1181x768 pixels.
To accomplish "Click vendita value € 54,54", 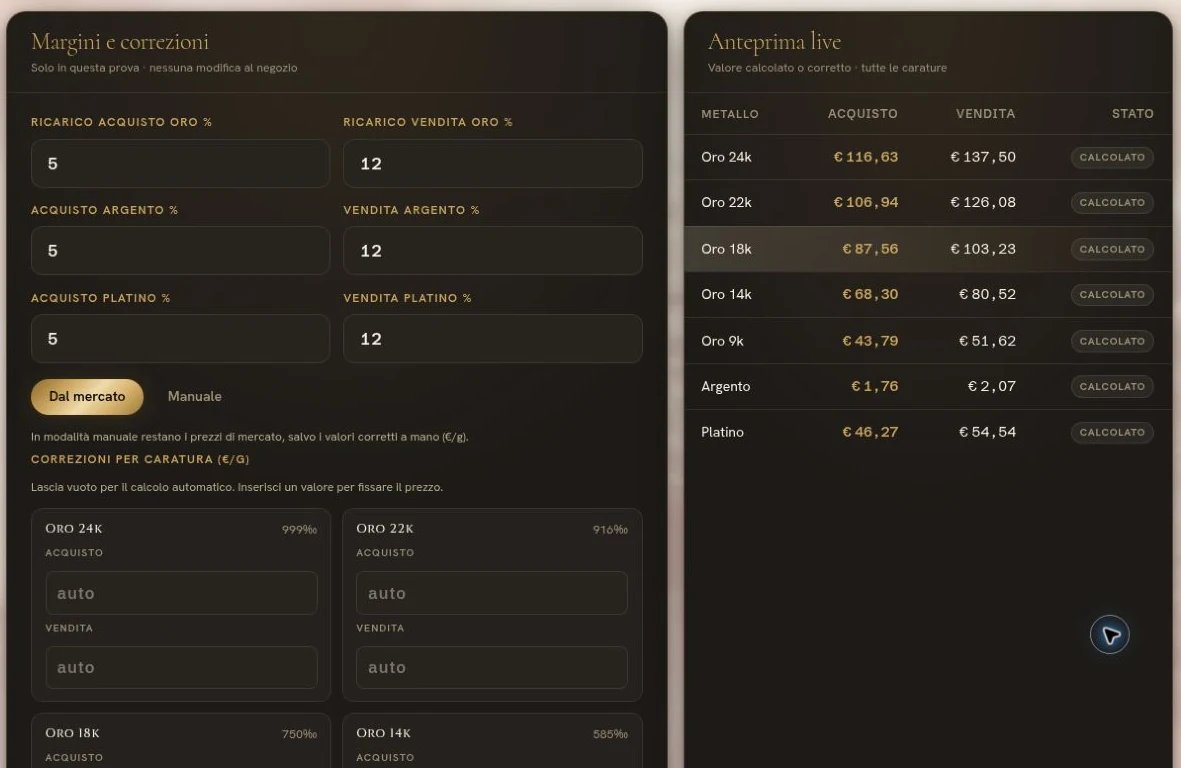I will [x=987, y=432].
